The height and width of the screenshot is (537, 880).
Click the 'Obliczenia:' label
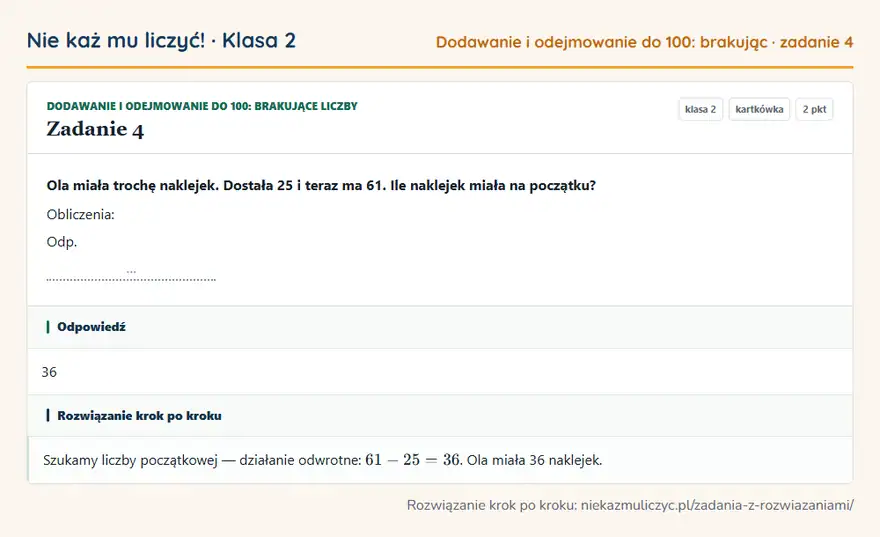point(80,214)
